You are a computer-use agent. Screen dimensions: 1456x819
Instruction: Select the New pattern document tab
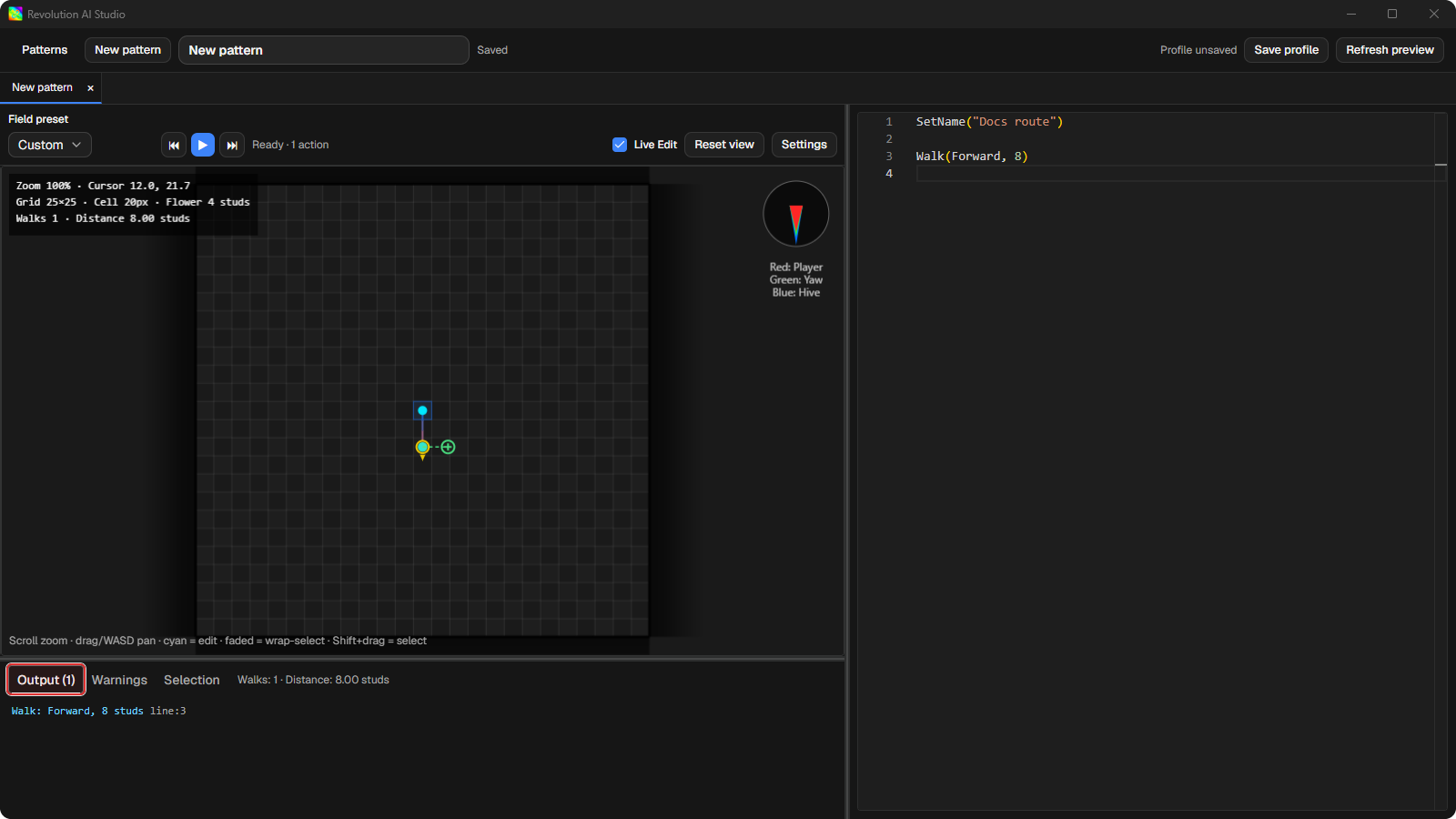(x=42, y=87)
